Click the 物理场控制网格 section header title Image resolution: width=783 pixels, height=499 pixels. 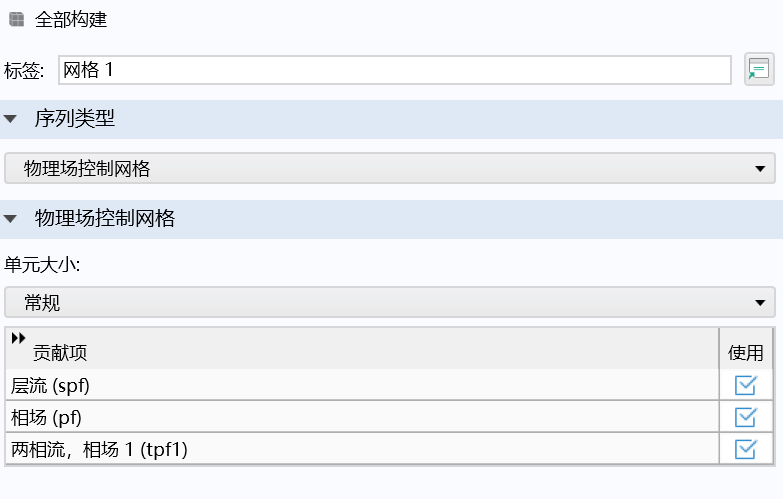[105, 219]
